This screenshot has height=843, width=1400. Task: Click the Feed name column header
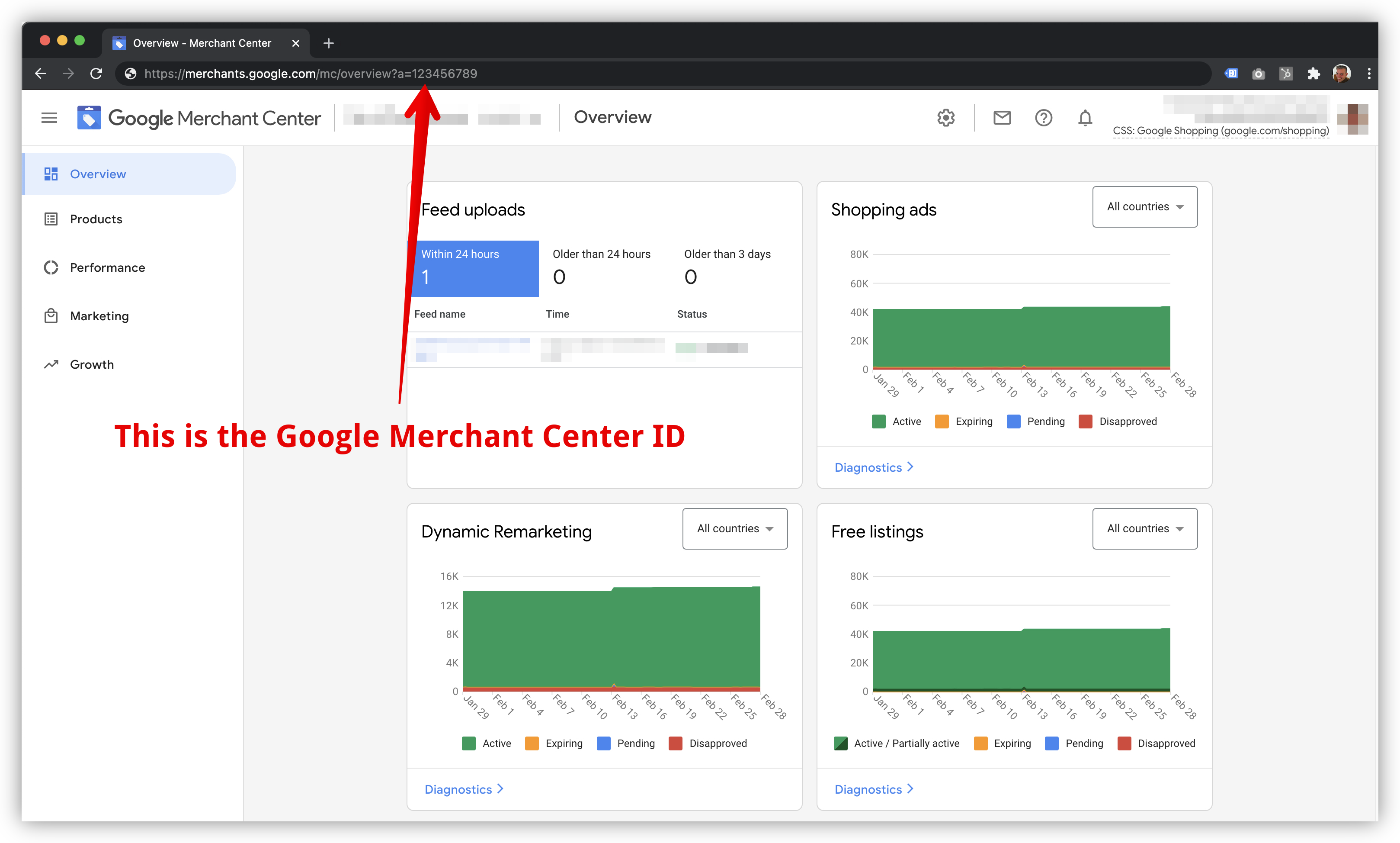click(x=439, y=314)
